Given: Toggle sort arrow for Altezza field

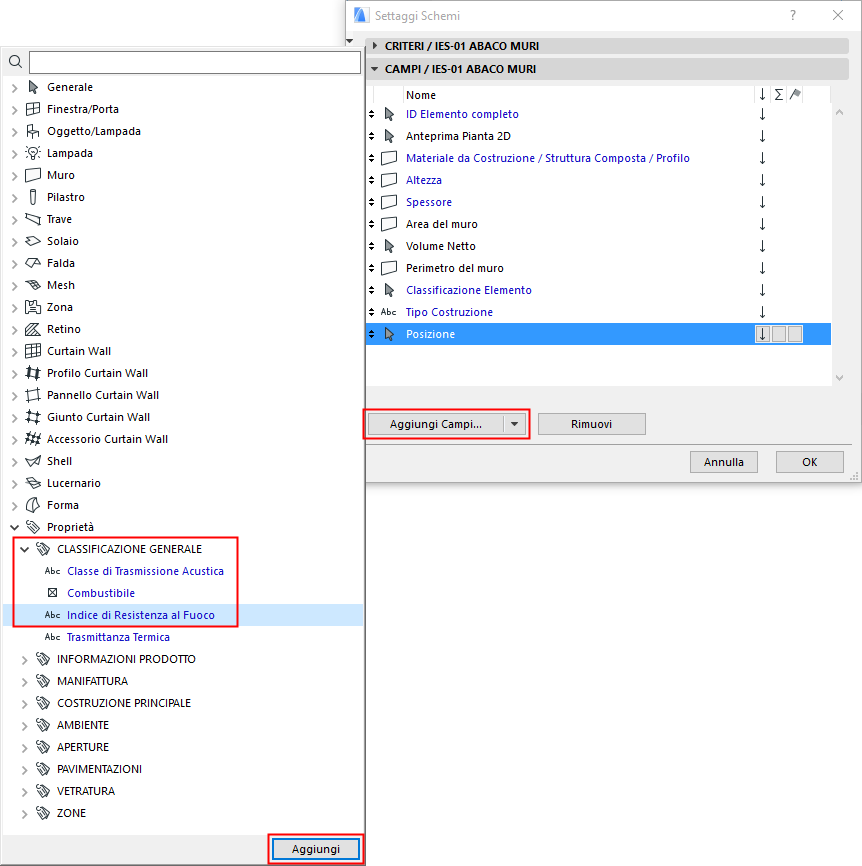Looking at the screenshot, I should pyautogui.click(x=763, y=180).
